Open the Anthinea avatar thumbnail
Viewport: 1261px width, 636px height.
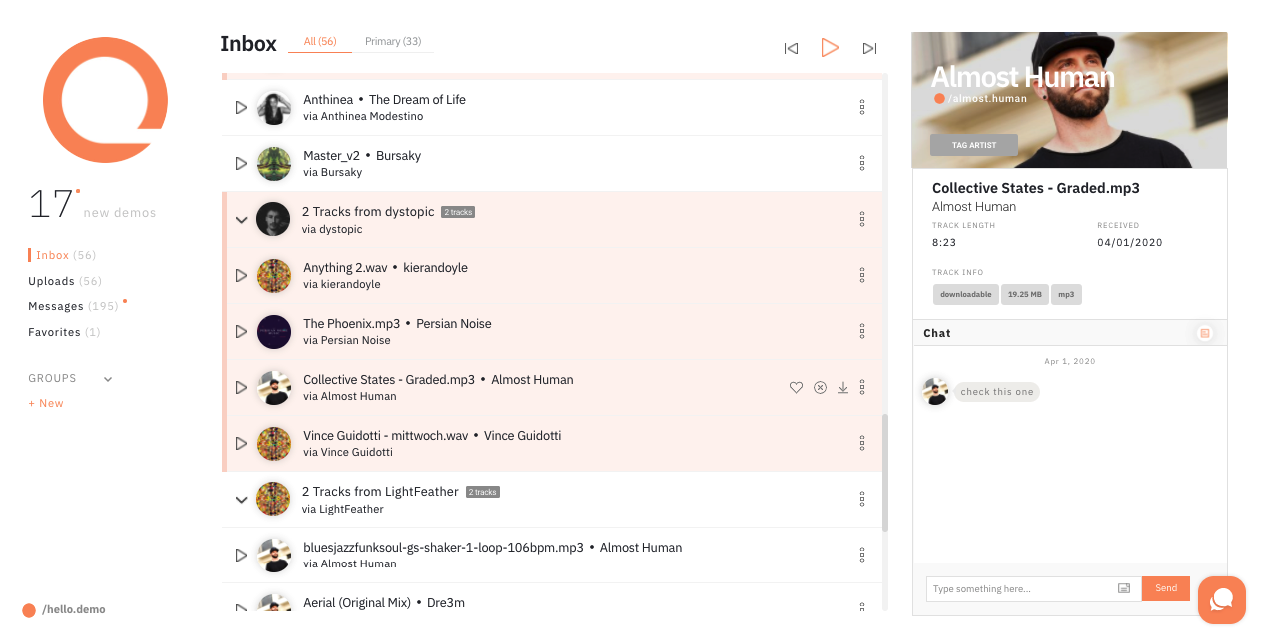pos(274,107)
